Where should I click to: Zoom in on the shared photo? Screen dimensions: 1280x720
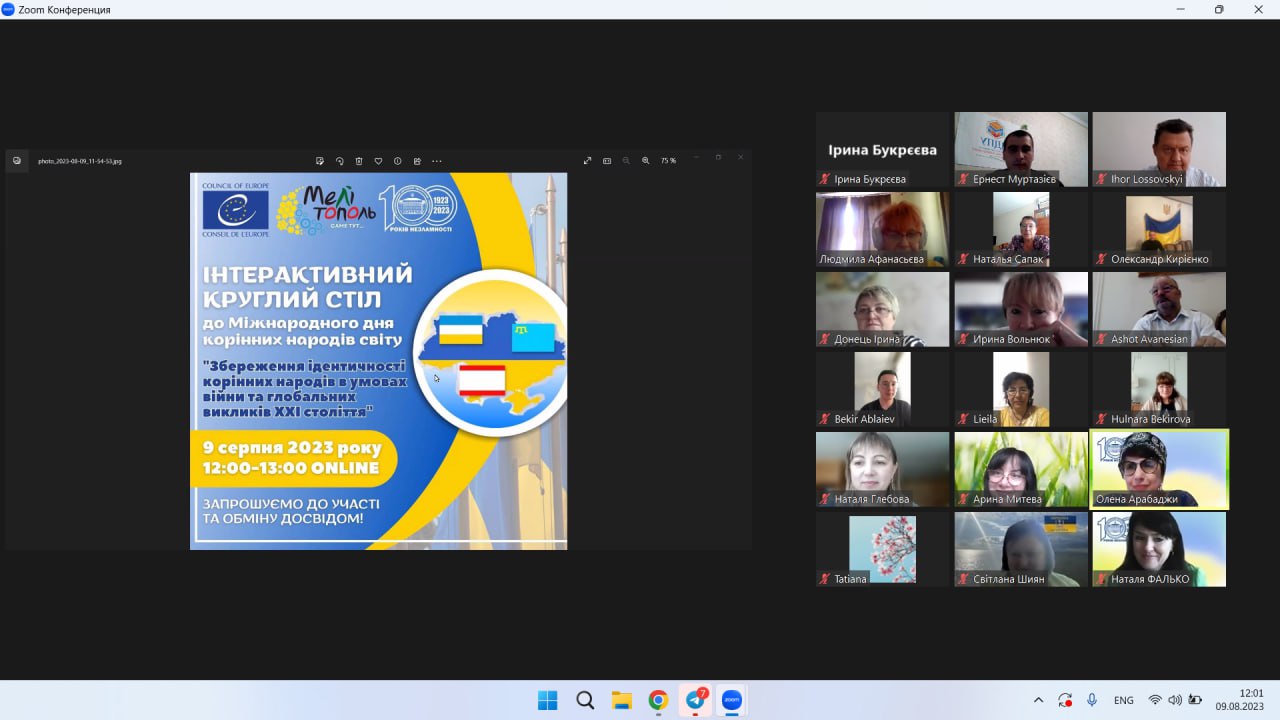point(646,161)
